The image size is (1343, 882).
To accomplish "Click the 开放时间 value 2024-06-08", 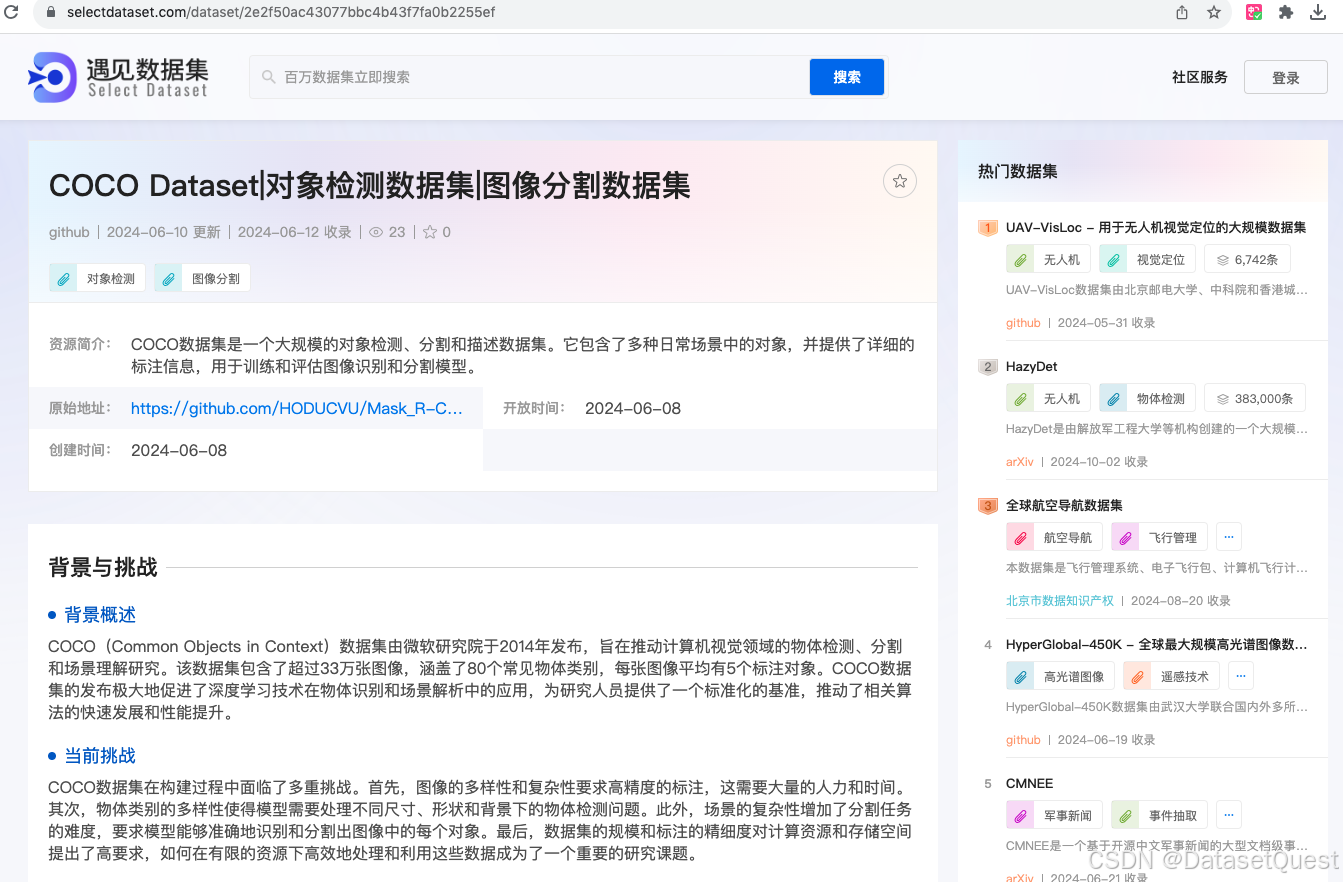I will click(x=633, y=408).
